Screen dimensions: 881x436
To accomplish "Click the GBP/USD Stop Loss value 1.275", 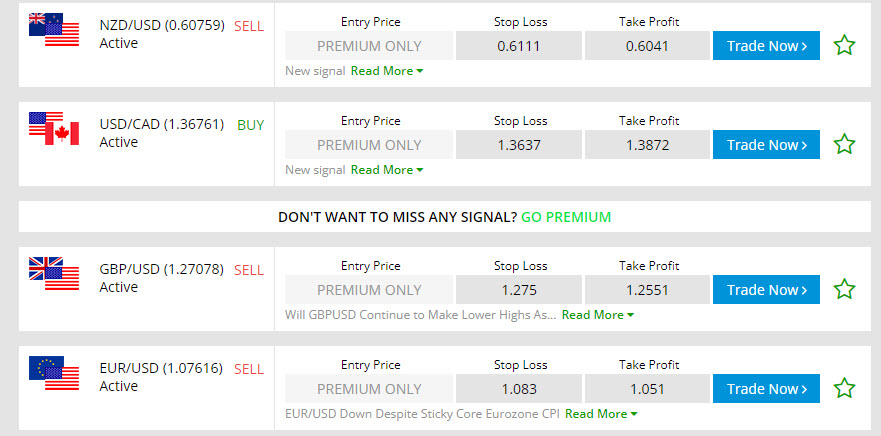I will coord(519,289).
